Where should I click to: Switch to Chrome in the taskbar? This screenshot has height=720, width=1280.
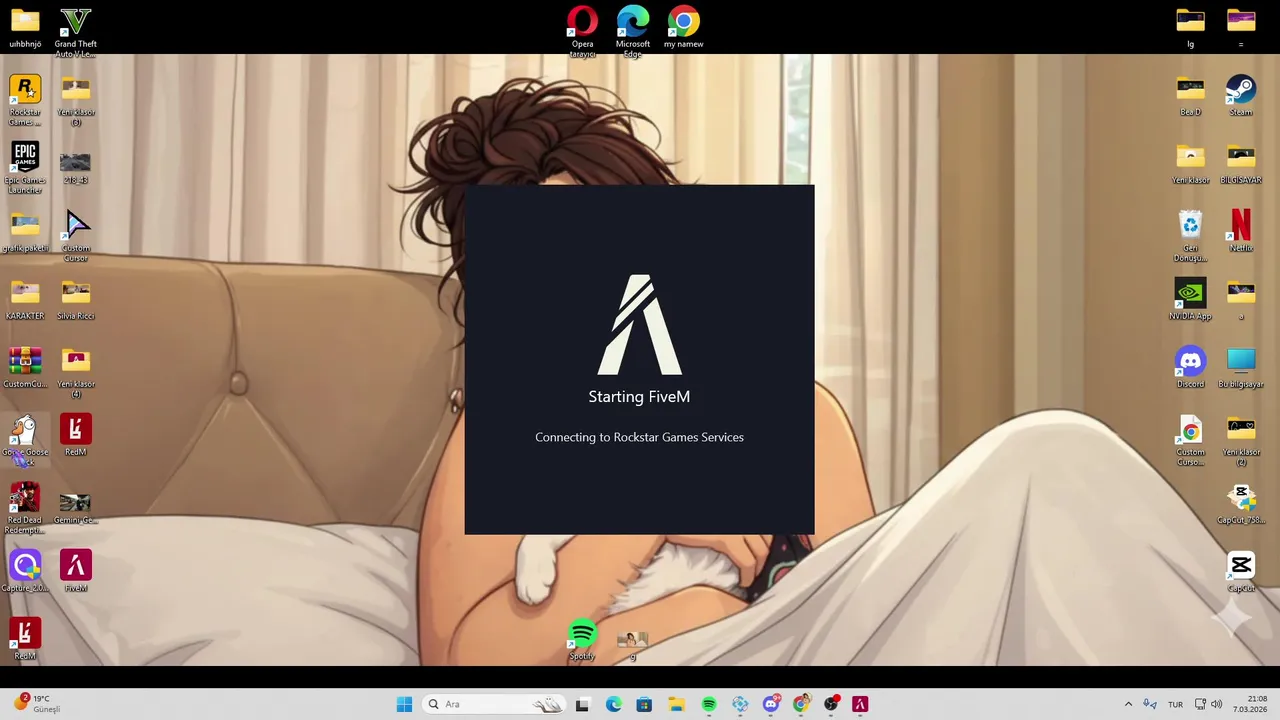[801, 704]
